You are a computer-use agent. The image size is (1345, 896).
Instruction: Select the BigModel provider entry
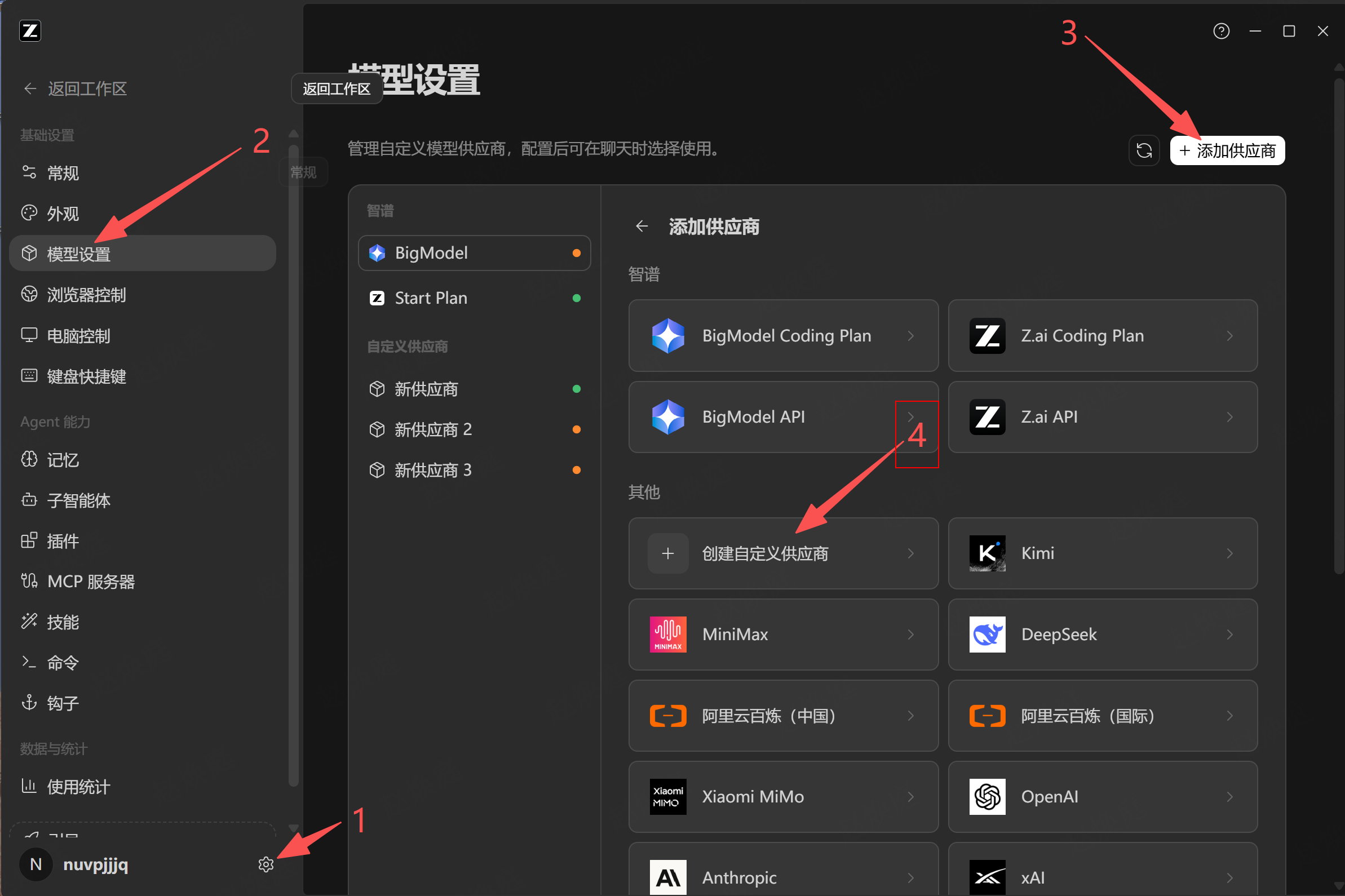(x=475, y=252)
